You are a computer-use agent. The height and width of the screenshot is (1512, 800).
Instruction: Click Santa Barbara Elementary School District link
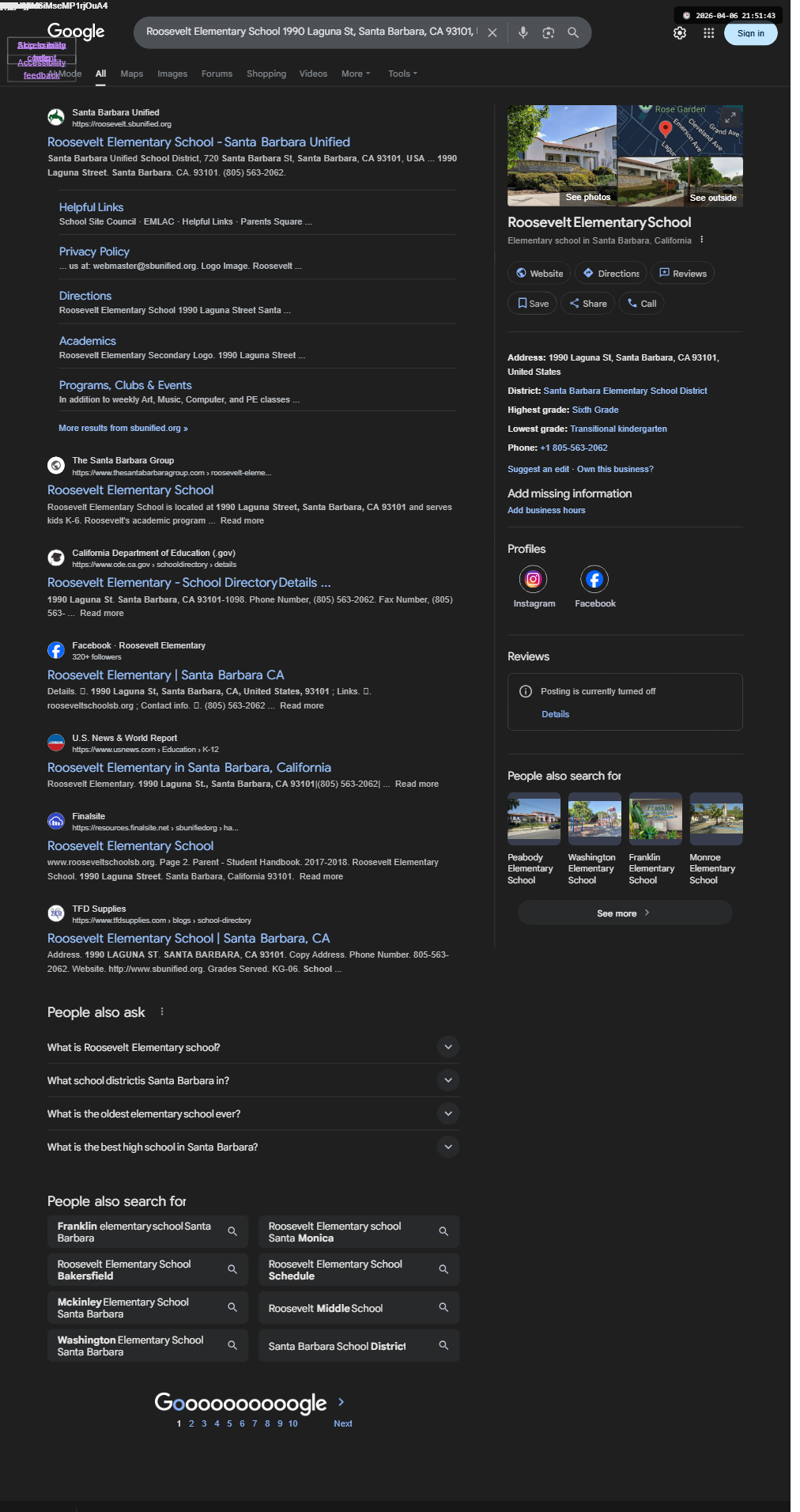click(625, 391)
